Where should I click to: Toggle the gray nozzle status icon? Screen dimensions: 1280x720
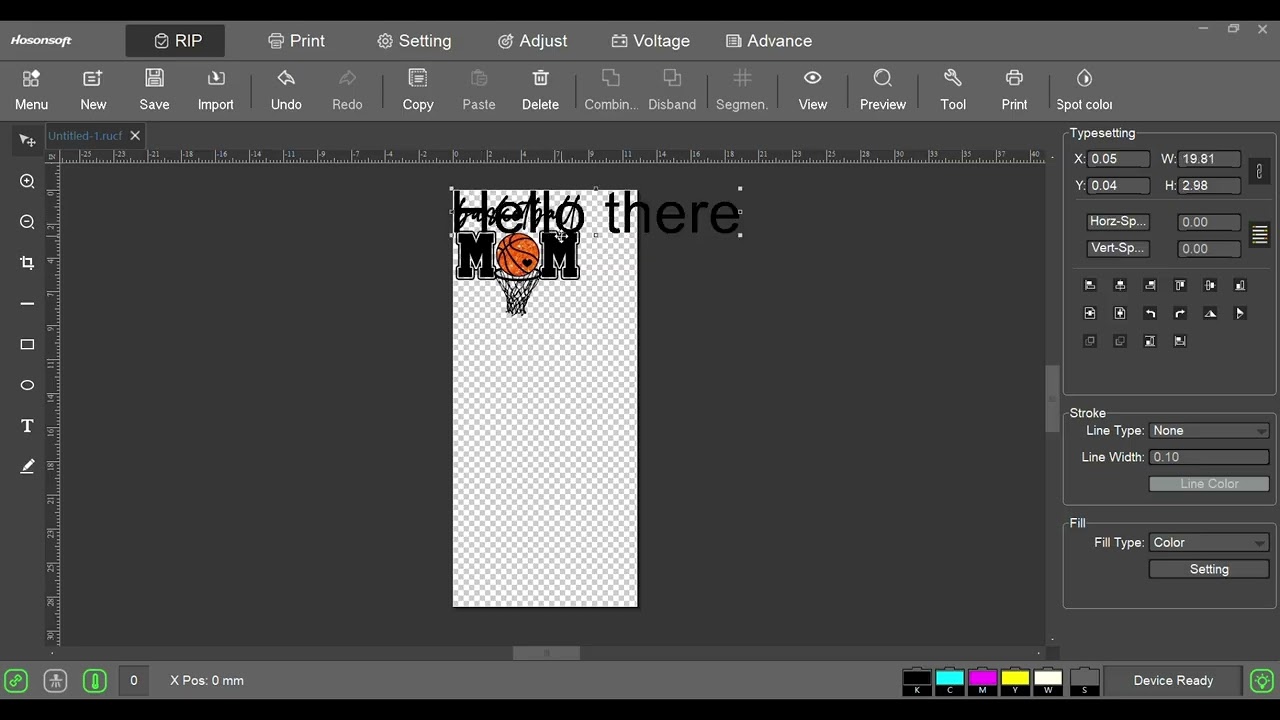point(55,681)
